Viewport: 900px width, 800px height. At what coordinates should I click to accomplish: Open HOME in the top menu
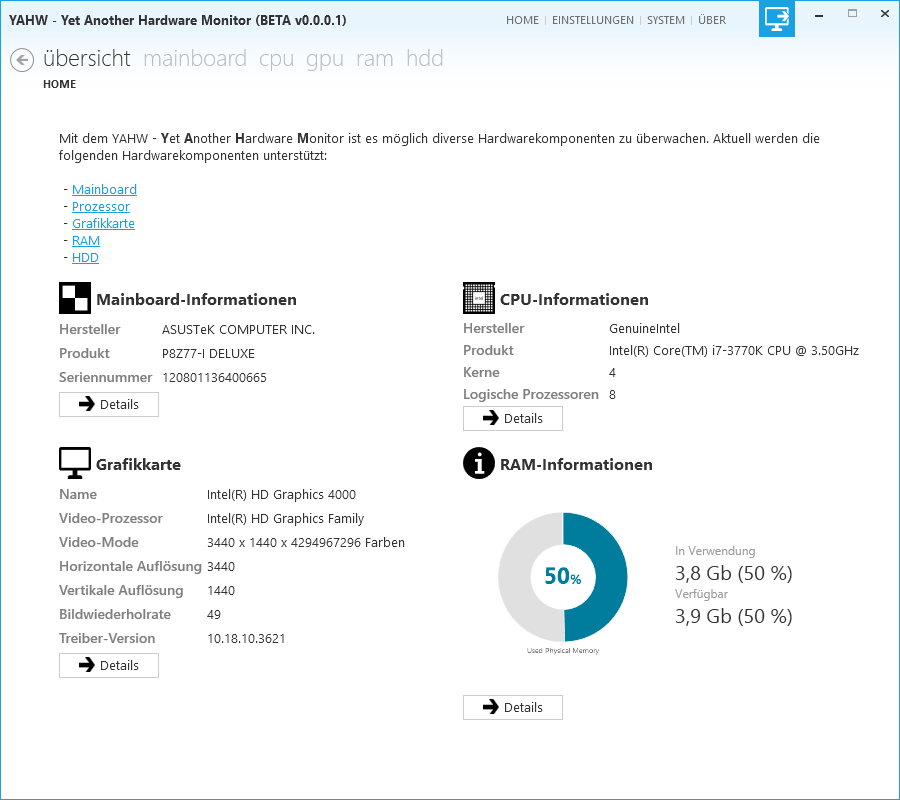tap(522, 20)
